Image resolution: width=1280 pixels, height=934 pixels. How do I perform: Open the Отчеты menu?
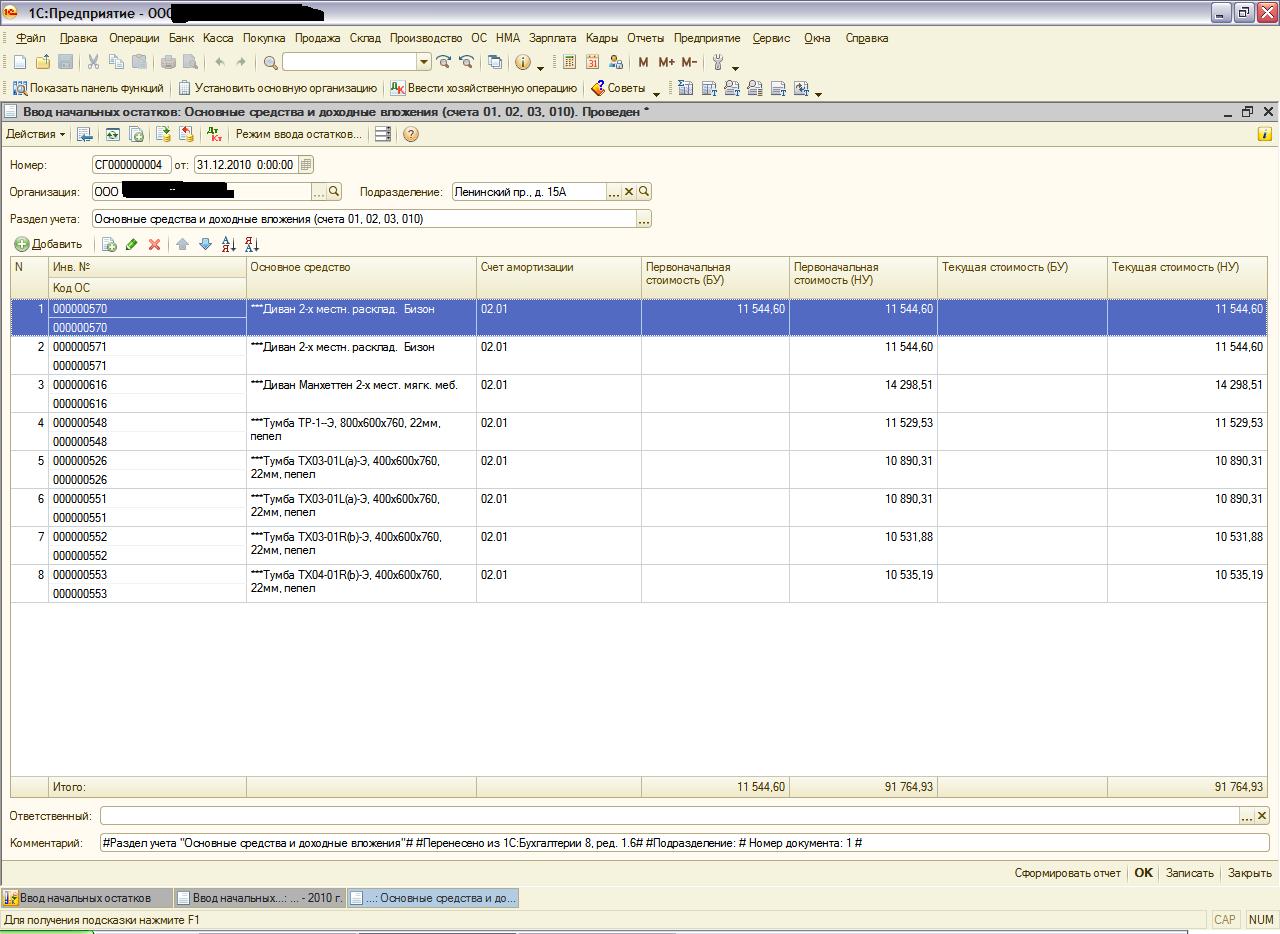[x=645, y=38]
